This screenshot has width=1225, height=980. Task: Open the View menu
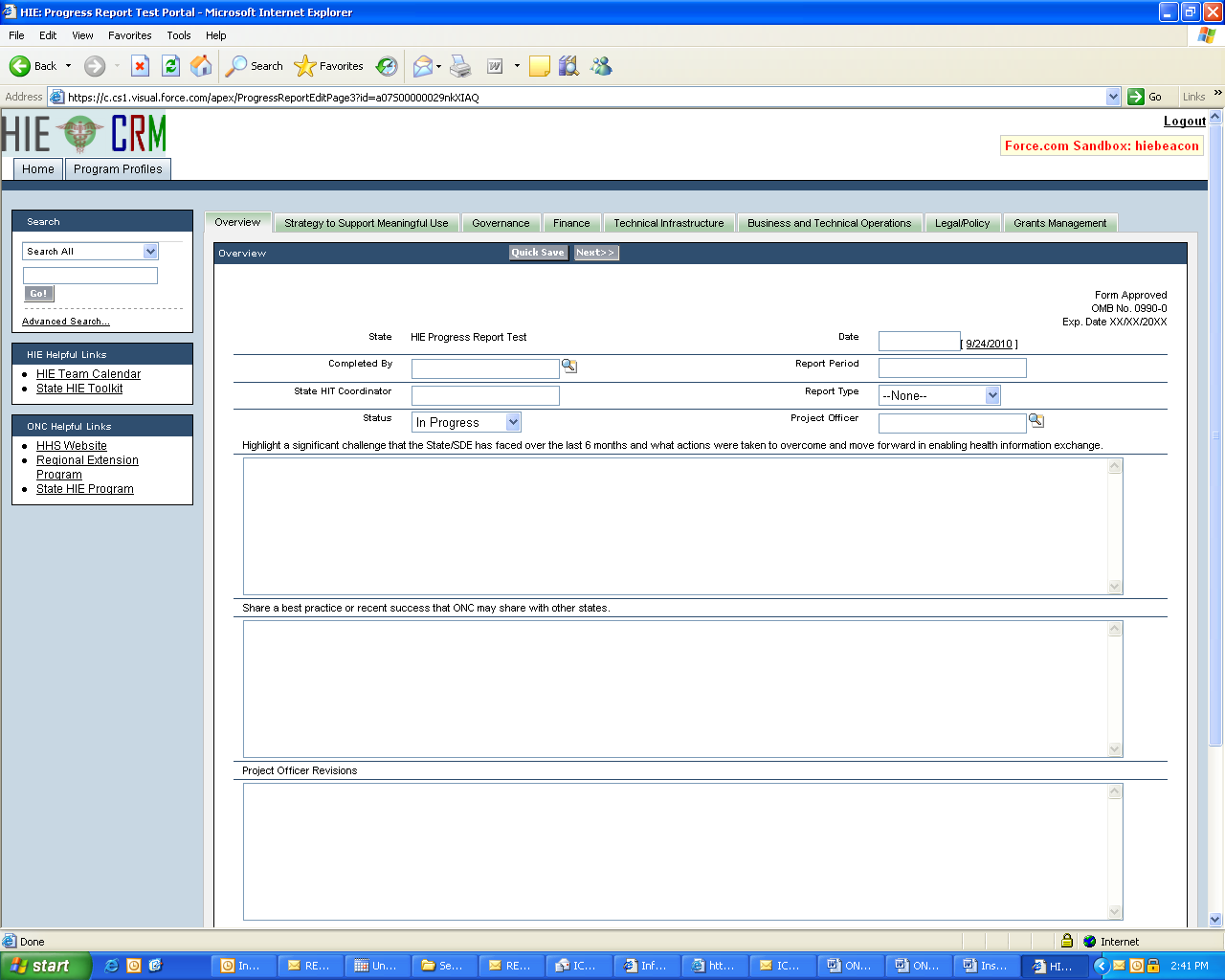click(83, 35)
